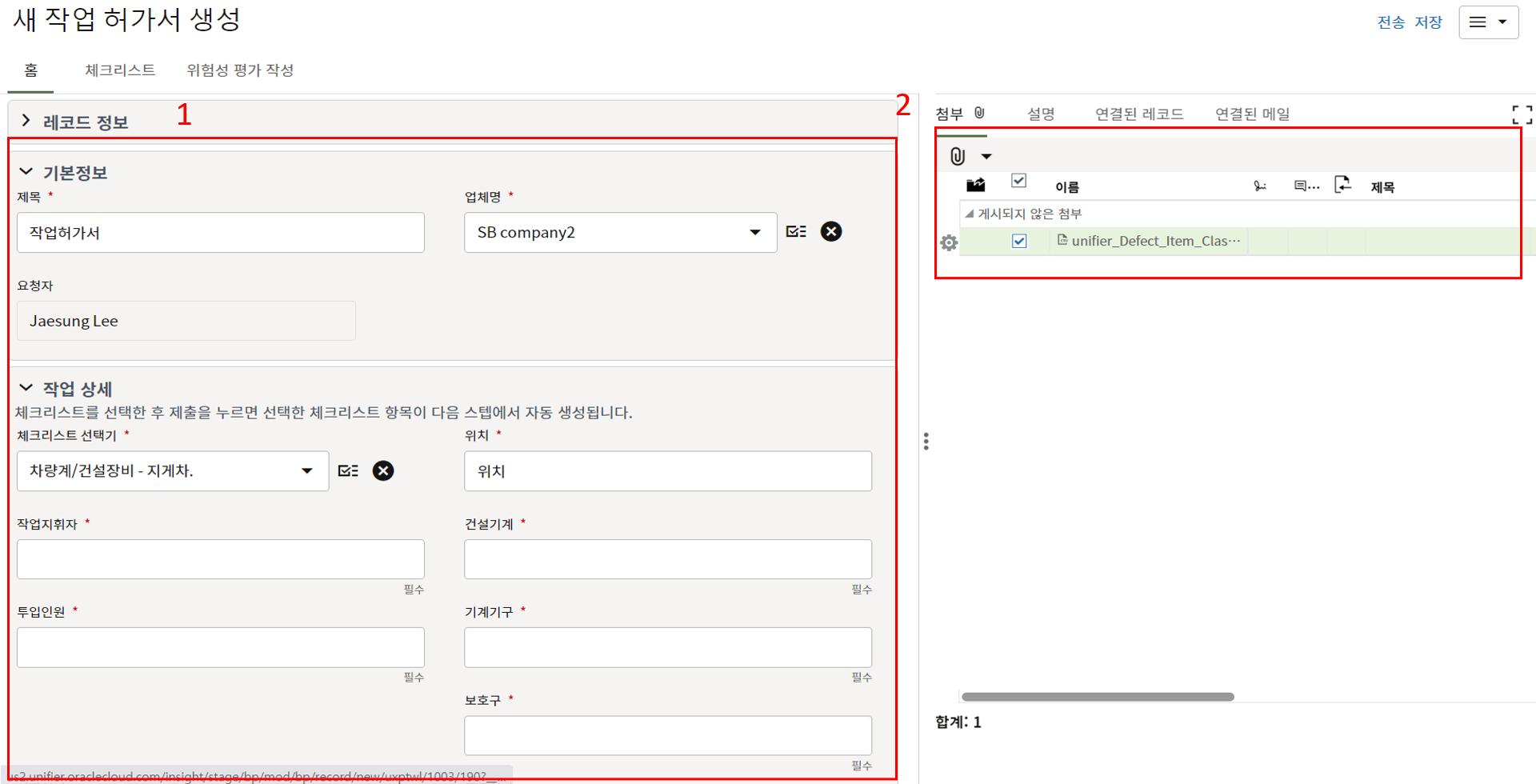The width and height of the screenshot is (1536, 784).
Task: Click the check-in document icon column header
Action: click(1342, 186)
